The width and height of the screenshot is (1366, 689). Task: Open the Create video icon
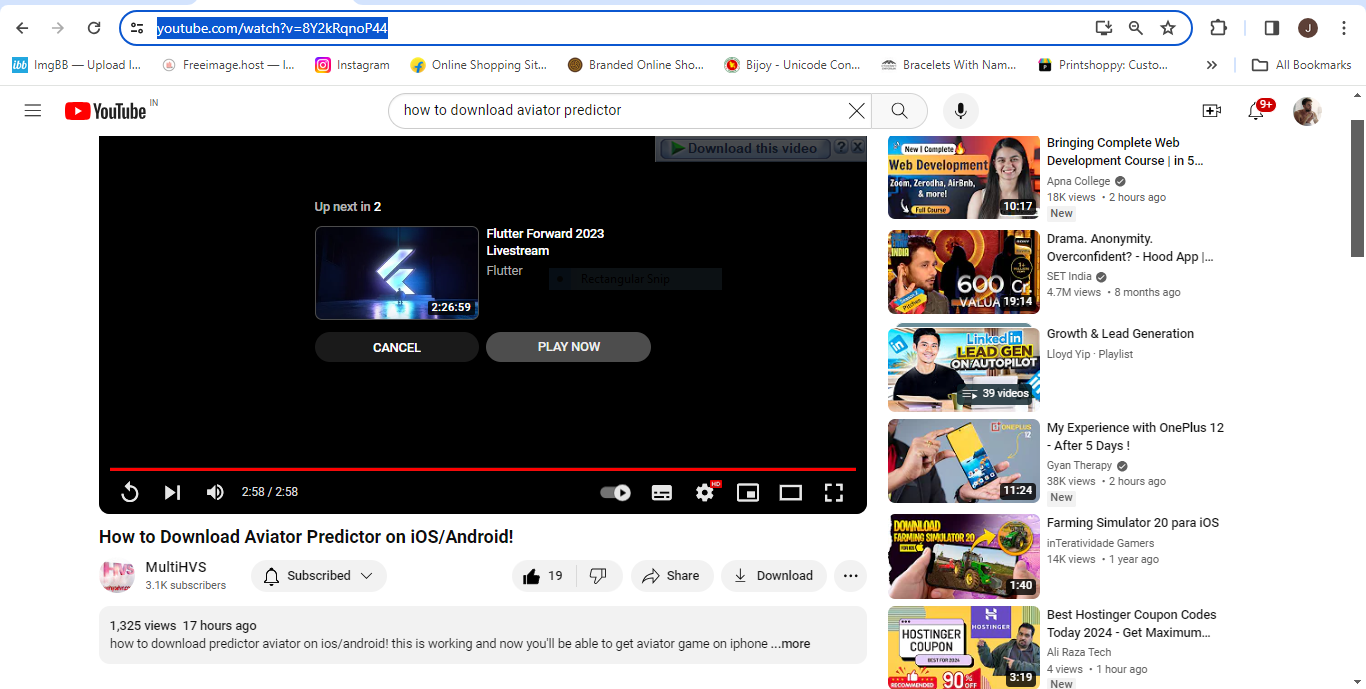[1212, 111]
